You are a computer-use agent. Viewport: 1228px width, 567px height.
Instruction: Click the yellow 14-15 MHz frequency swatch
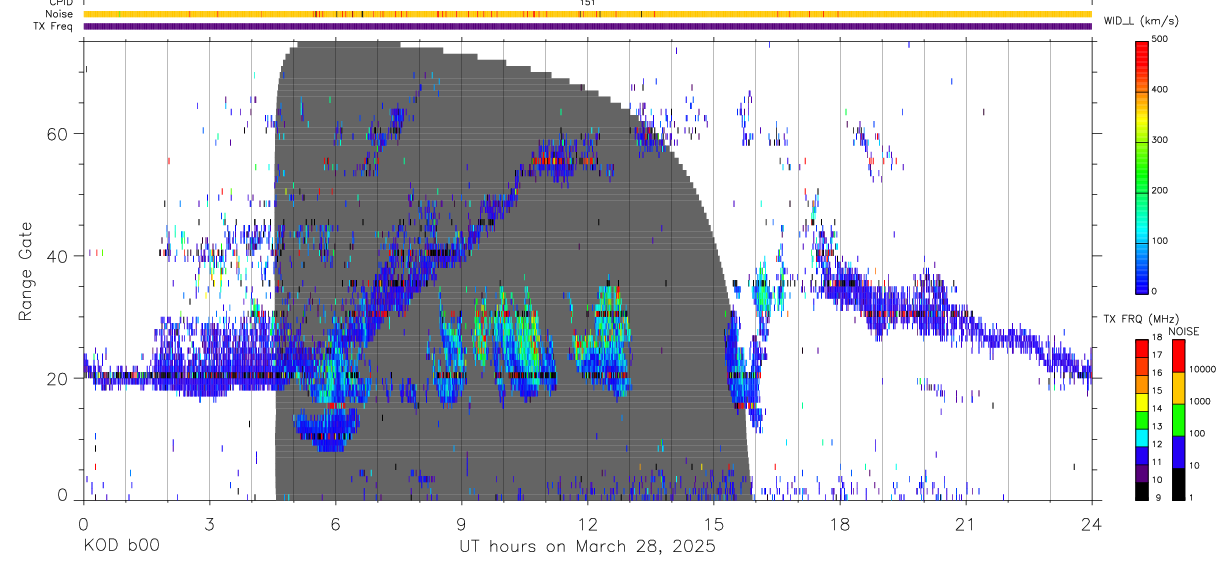point(1142,400)
